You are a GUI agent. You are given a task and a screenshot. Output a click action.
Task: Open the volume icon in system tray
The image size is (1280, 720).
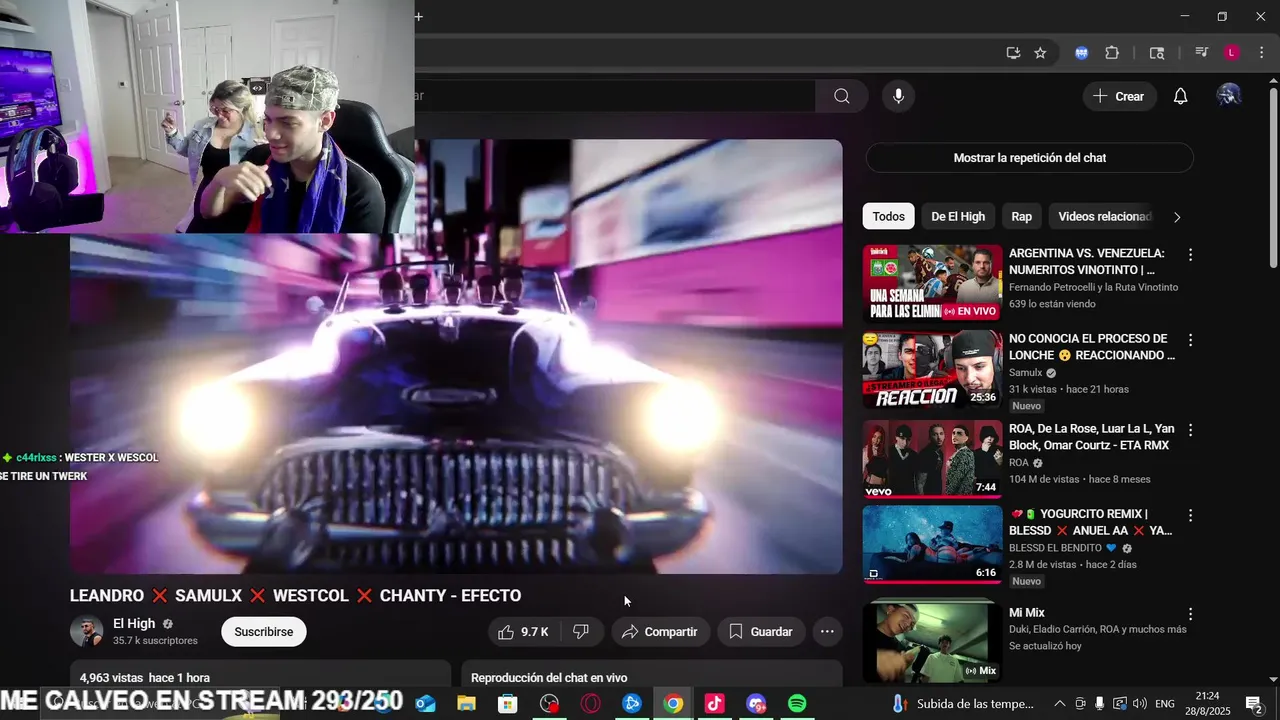click(1139, 704)
